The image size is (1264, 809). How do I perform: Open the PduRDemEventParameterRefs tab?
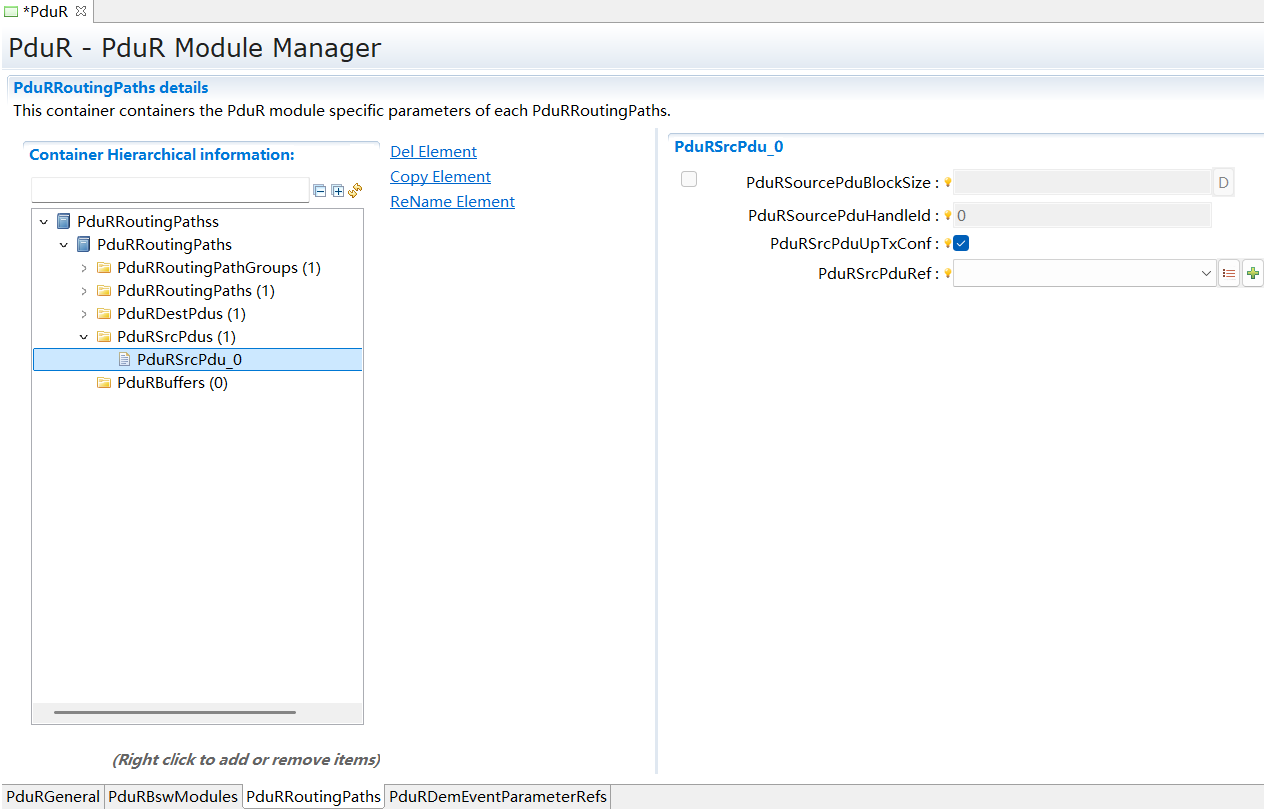(x=497, y=796)
